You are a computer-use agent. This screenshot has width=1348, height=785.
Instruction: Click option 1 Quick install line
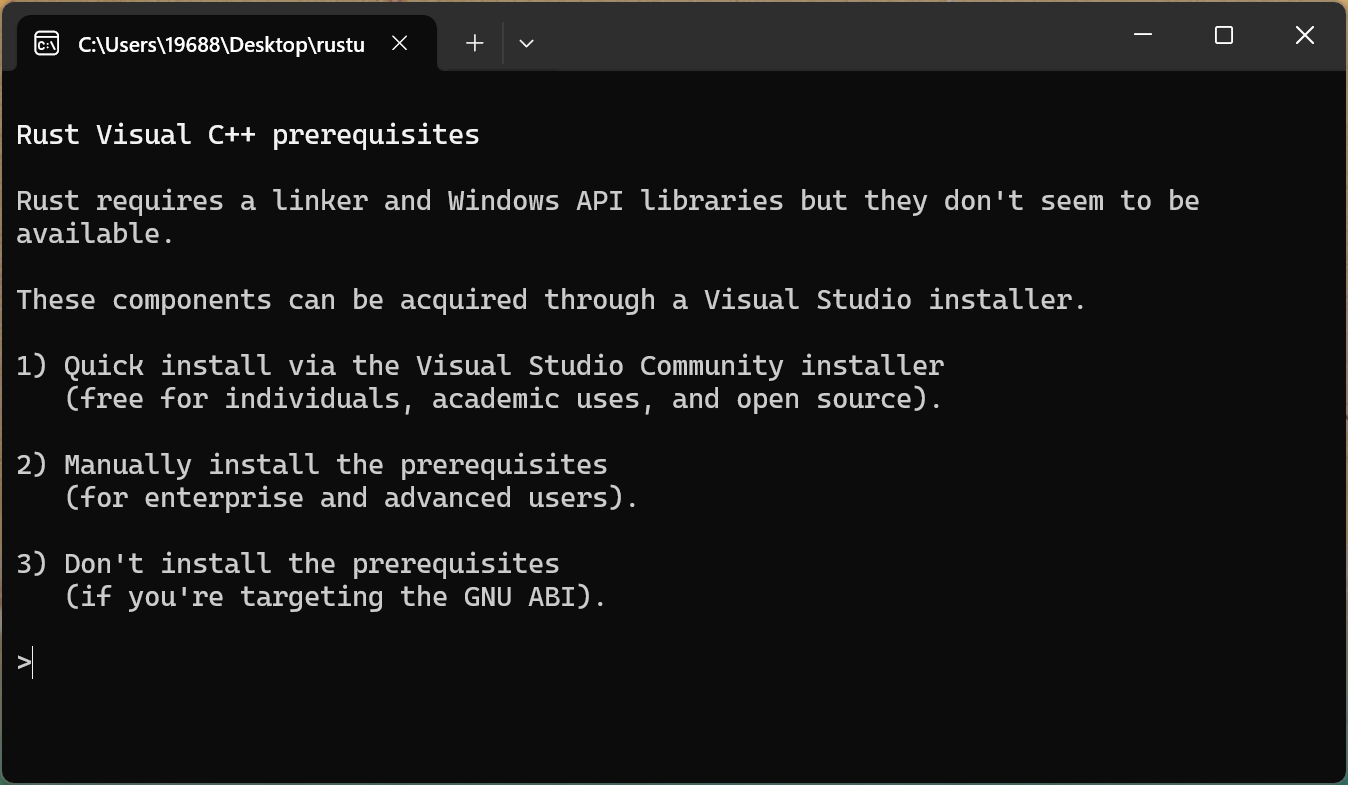pyautogui.click(x=480, y=366)
